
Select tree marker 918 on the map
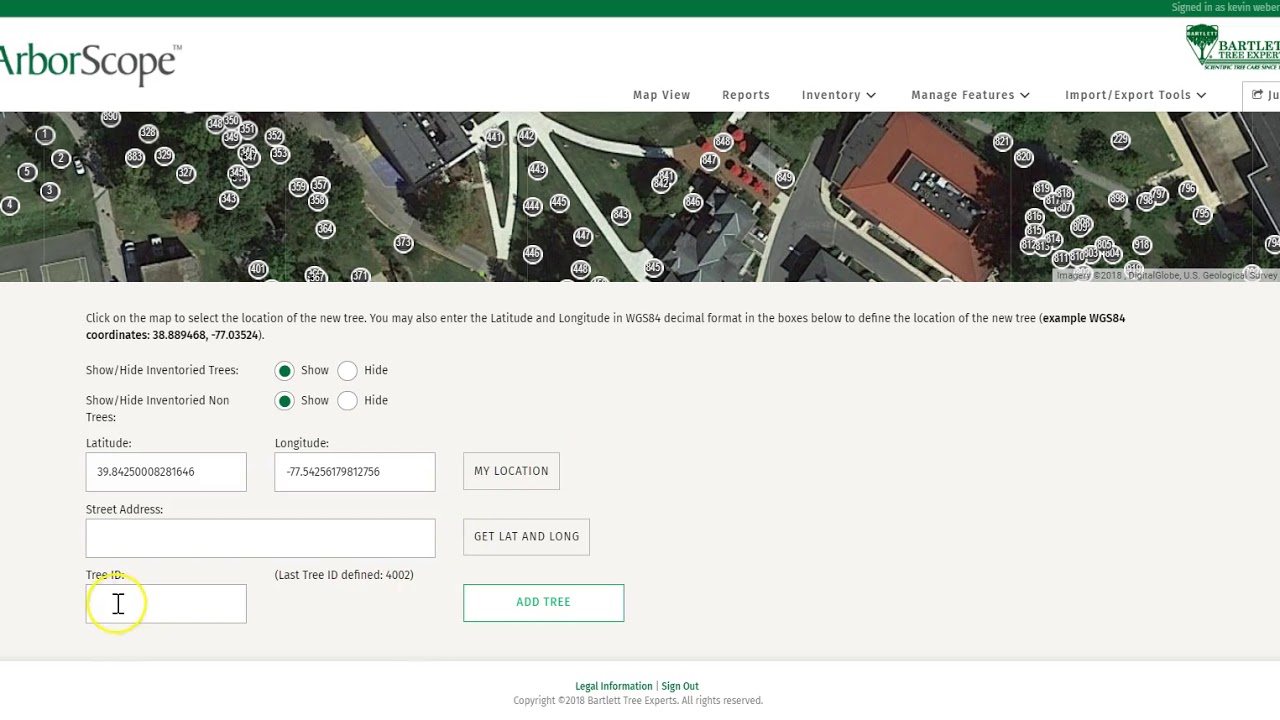(x=1142, y=245)
